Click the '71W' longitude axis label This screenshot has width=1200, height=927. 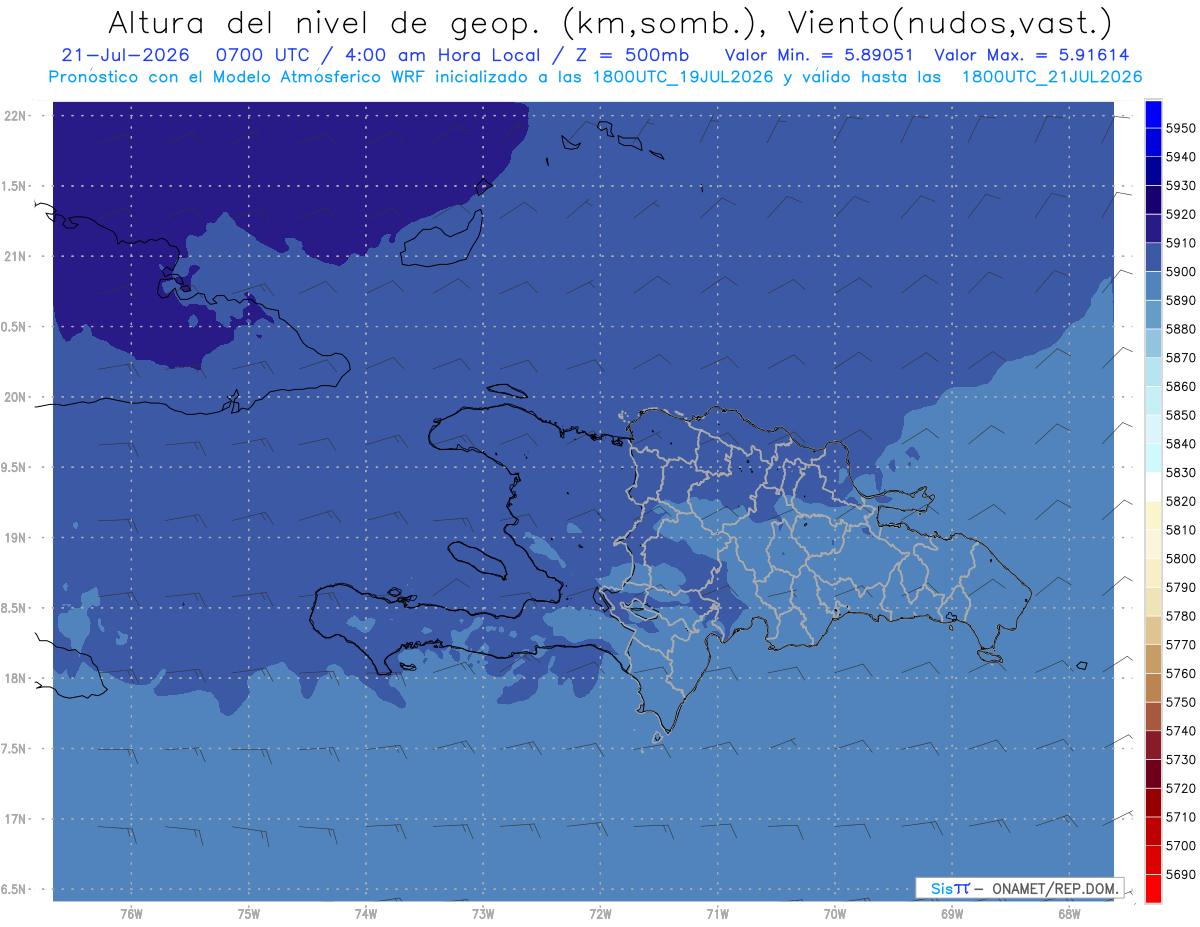(717, 915)
